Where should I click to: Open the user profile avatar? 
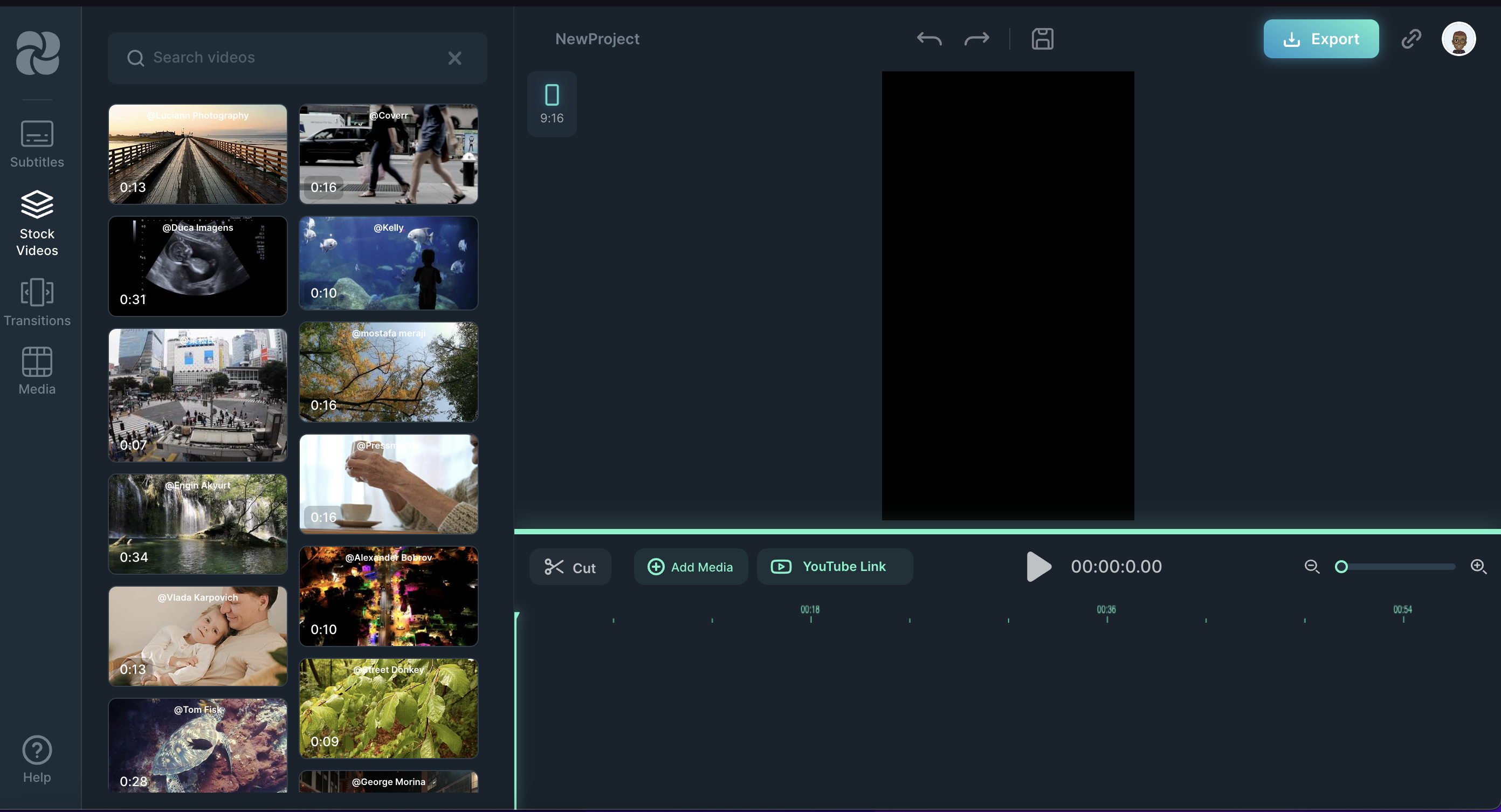click(x=1458, y=39)
